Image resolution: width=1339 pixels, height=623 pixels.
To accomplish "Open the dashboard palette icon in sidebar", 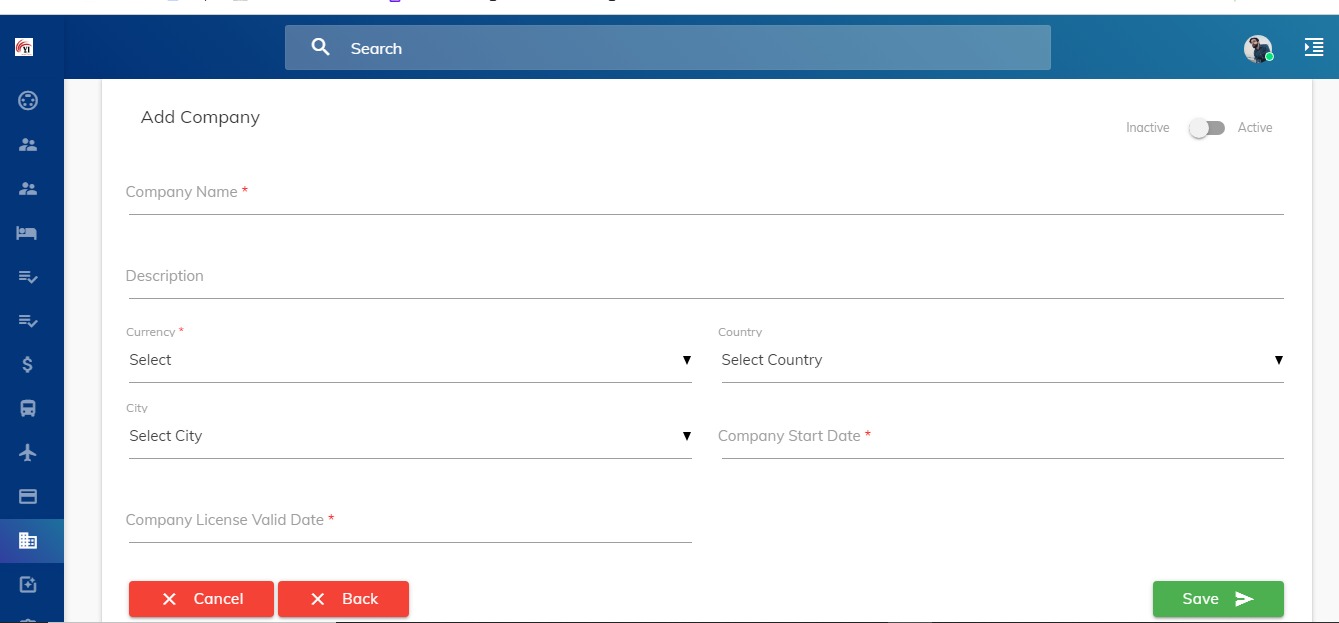I will (28, 100).
